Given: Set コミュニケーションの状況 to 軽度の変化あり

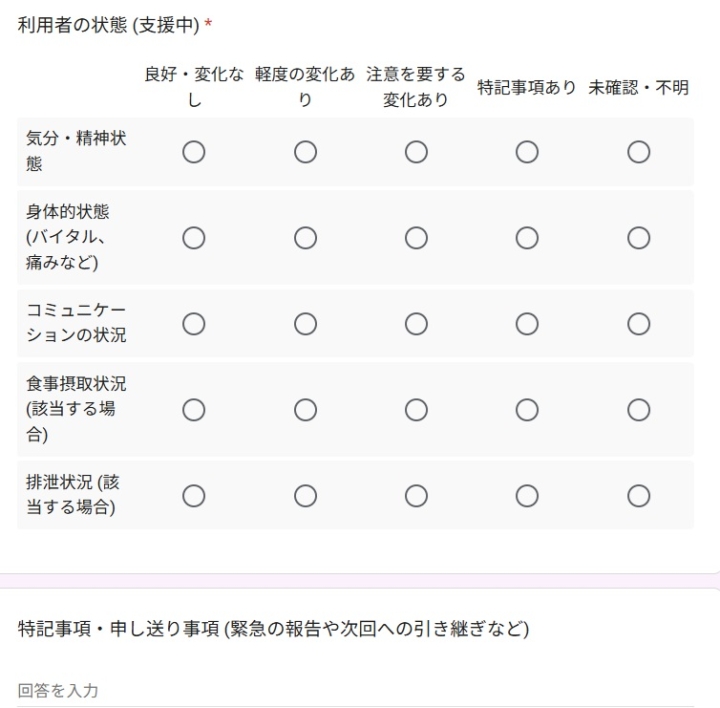Looking at the screenshot, I should click(305, 324).
